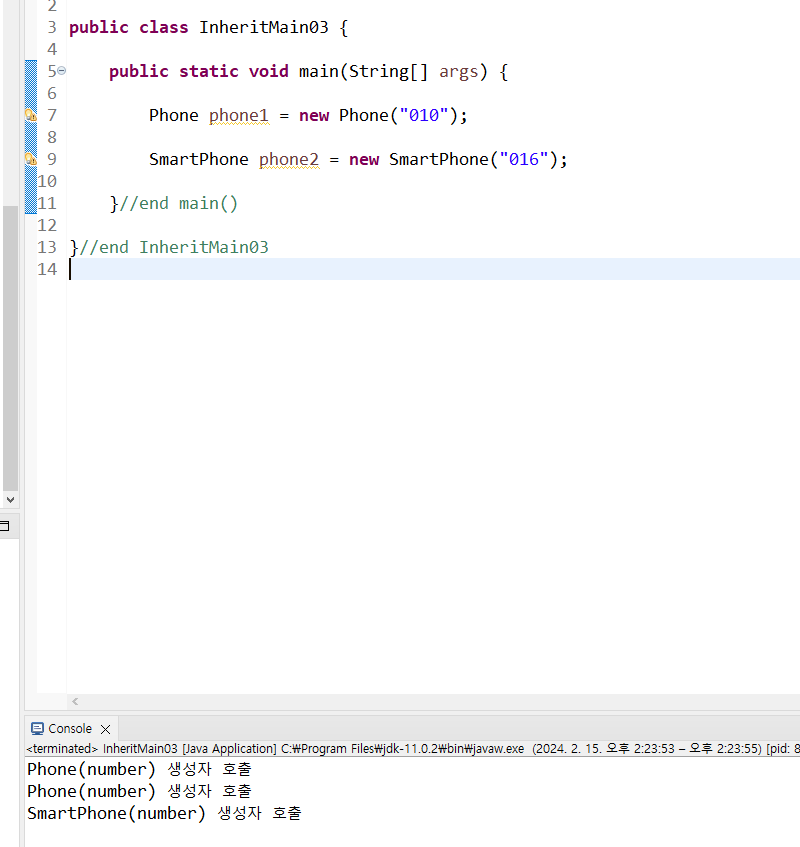800x847 pixels.
Task: Click the Console monitor icon
Action: tap(37, 729)
